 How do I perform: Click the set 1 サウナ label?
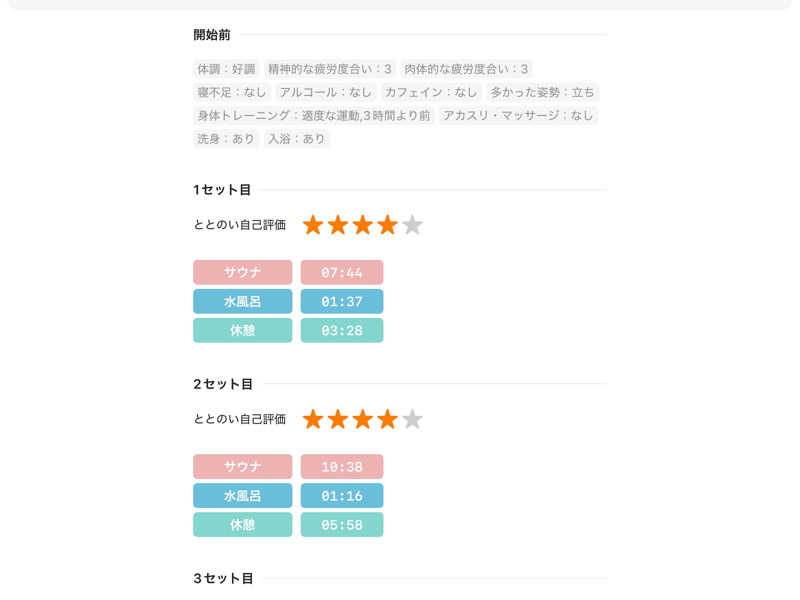(x=242, y=272)
